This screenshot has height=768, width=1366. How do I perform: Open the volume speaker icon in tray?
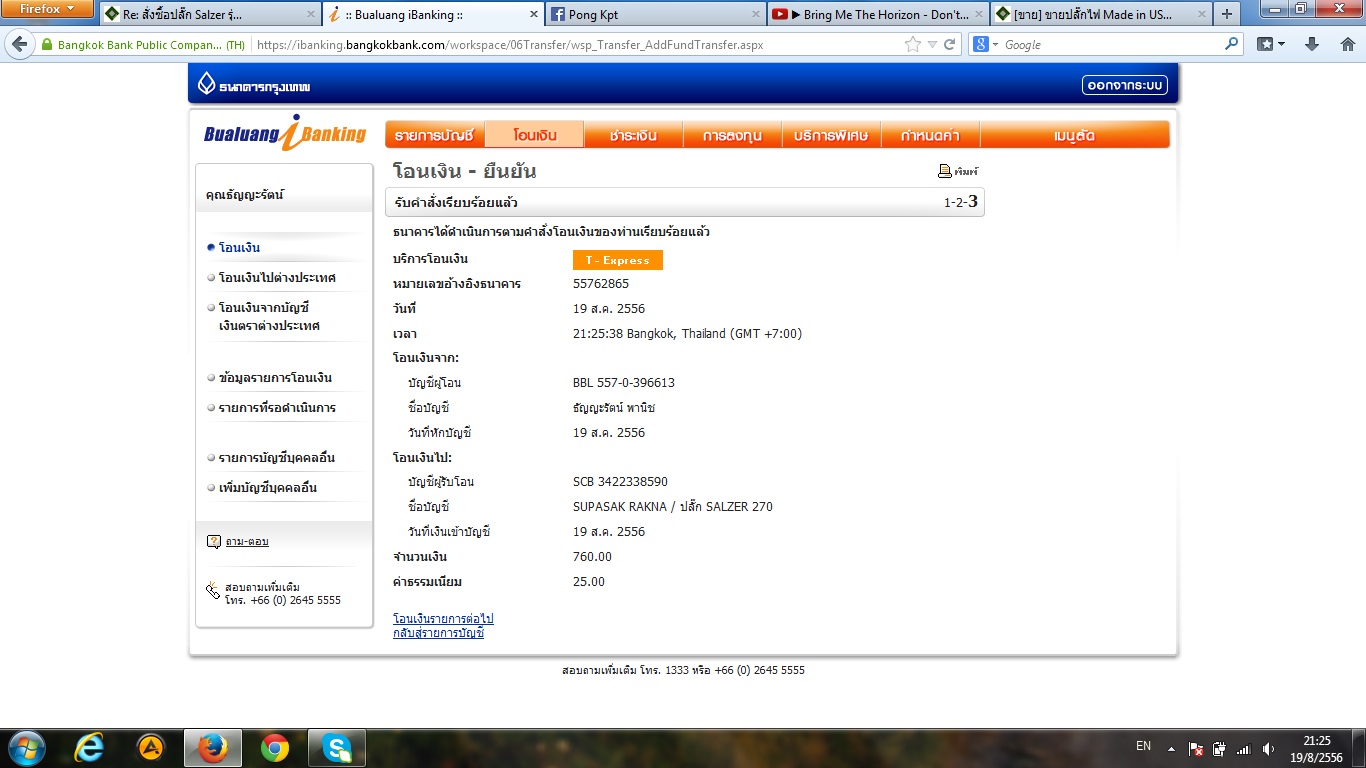pos(1269,749)
